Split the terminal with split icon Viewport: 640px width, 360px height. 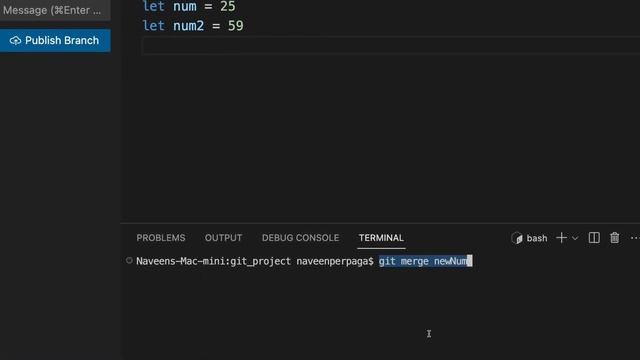594,238
